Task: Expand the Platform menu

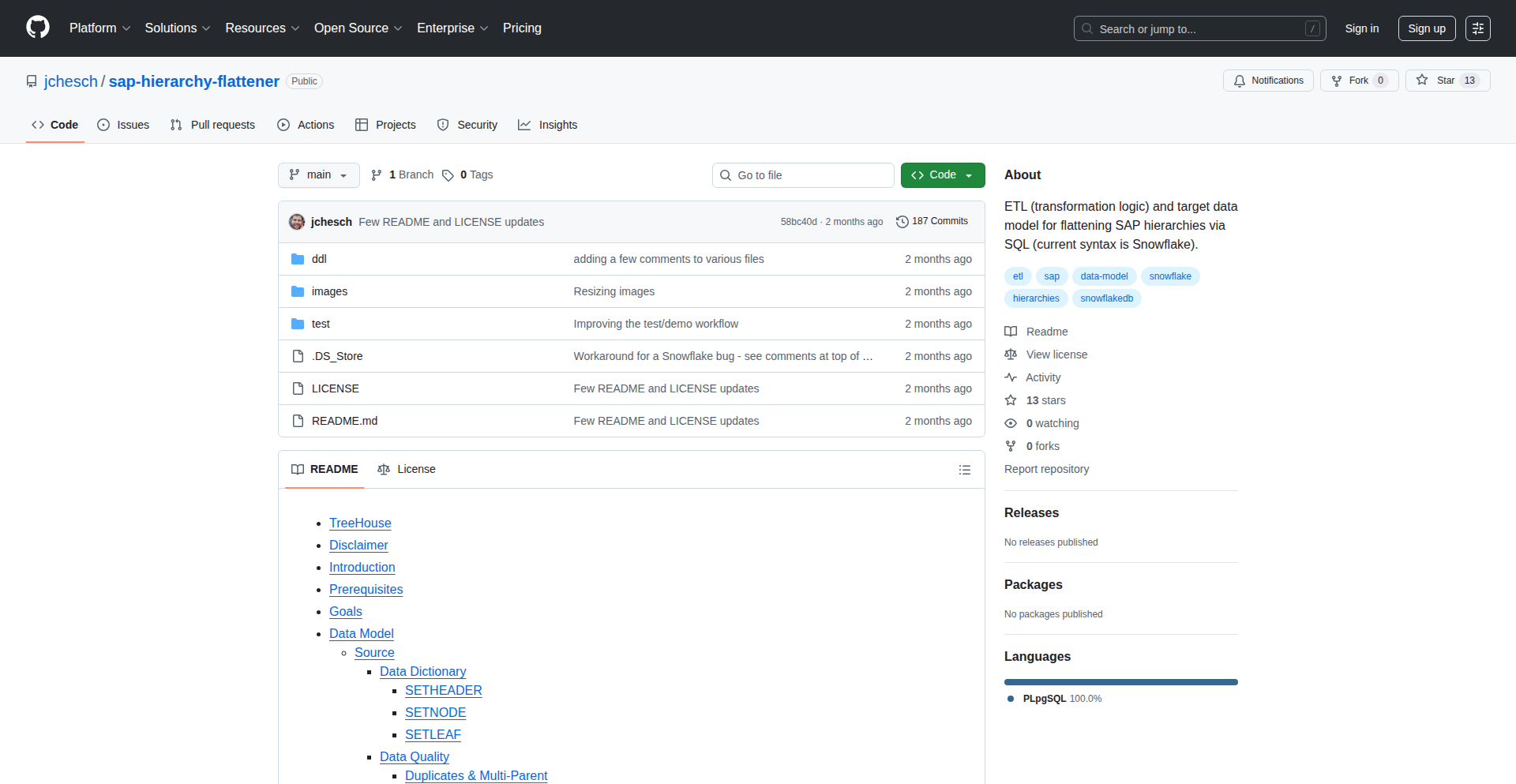Action: (x=99, y=28)
